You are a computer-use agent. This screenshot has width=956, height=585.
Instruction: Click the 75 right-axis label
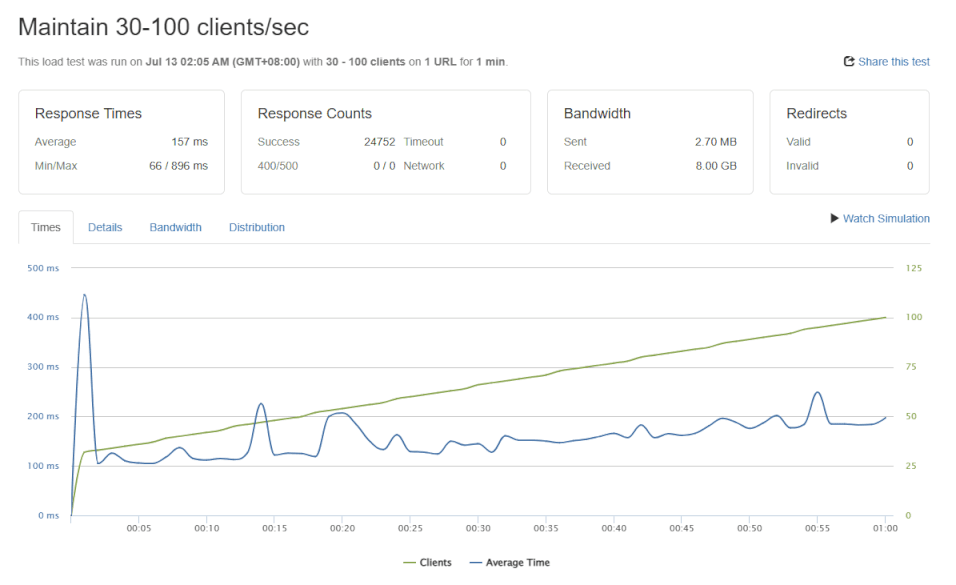pos(911,367)
